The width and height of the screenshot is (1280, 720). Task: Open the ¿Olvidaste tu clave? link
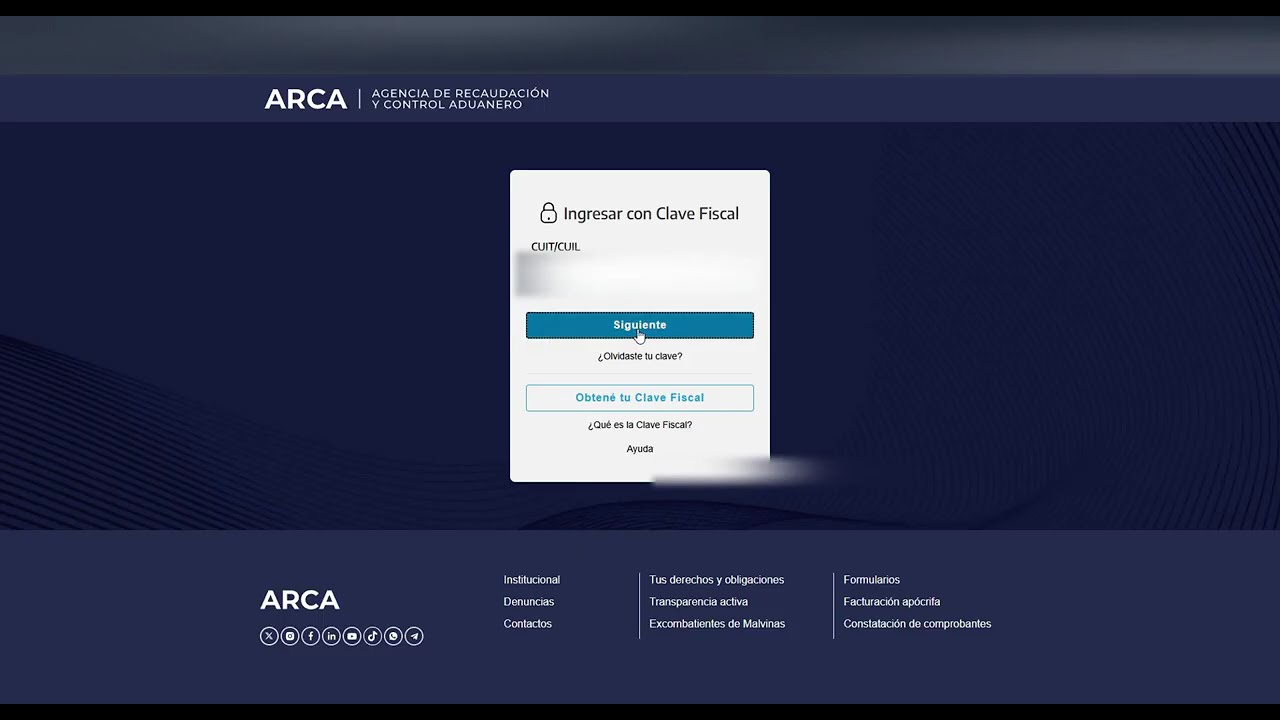[x=640, y=356]
